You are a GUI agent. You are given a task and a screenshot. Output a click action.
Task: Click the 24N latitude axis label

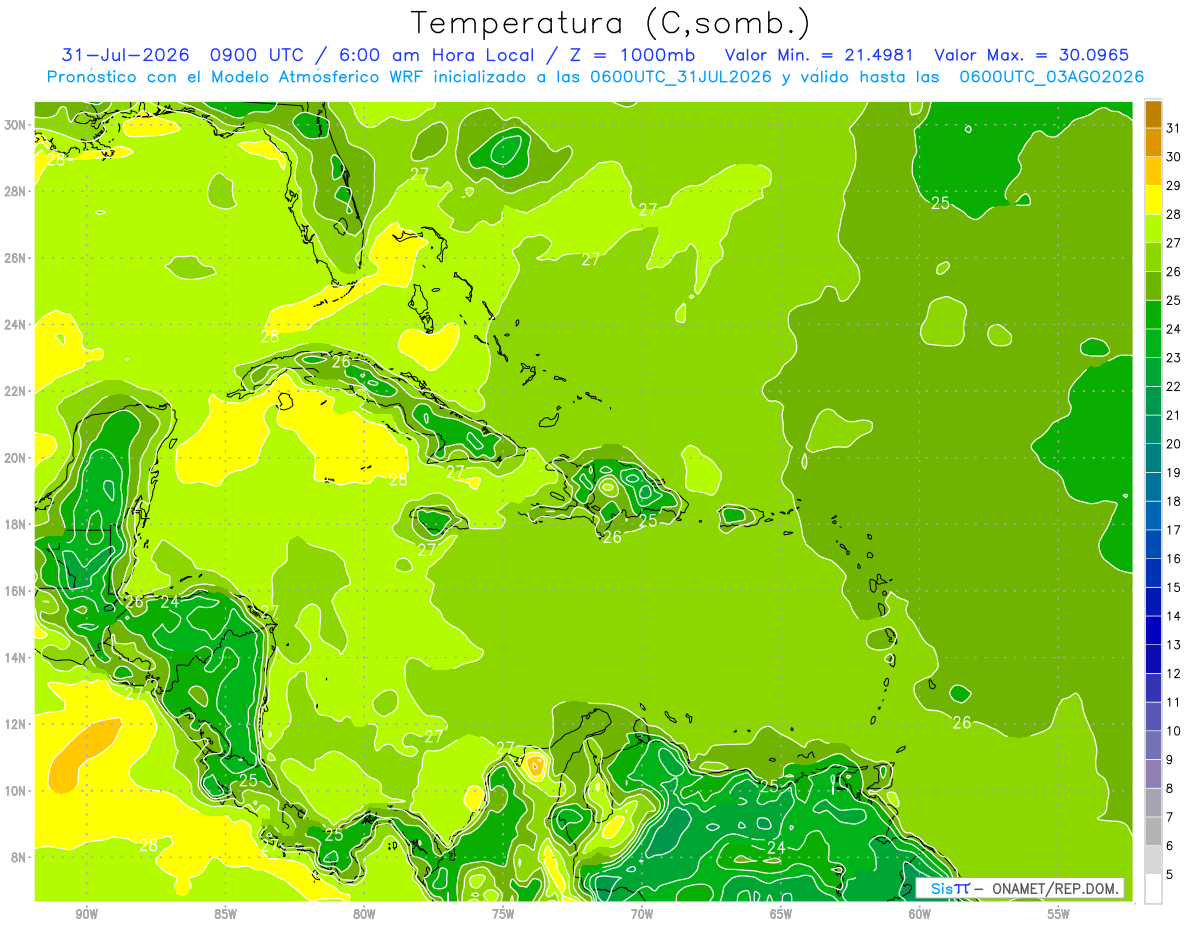[15, 324]
